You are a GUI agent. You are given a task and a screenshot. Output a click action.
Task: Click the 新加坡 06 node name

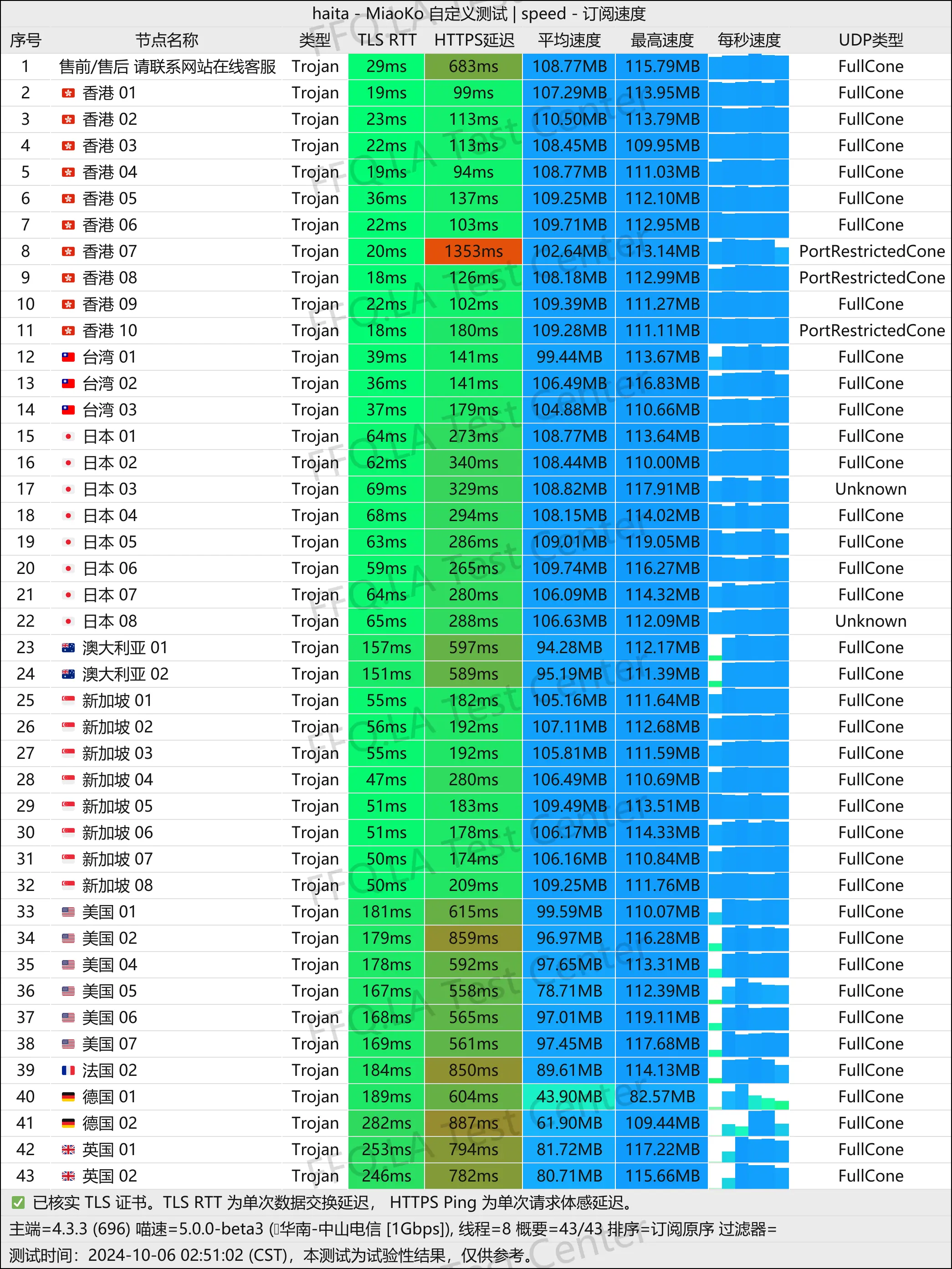[118, 833]
